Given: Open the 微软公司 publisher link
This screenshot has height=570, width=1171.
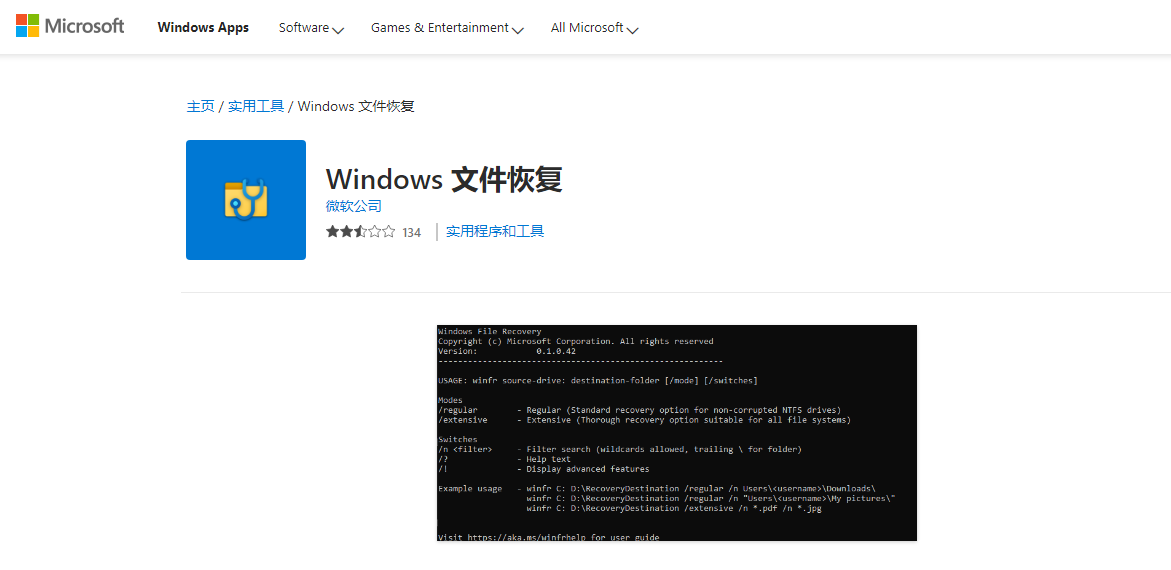Looking at the screenshot, I should [x=353, y=206].
